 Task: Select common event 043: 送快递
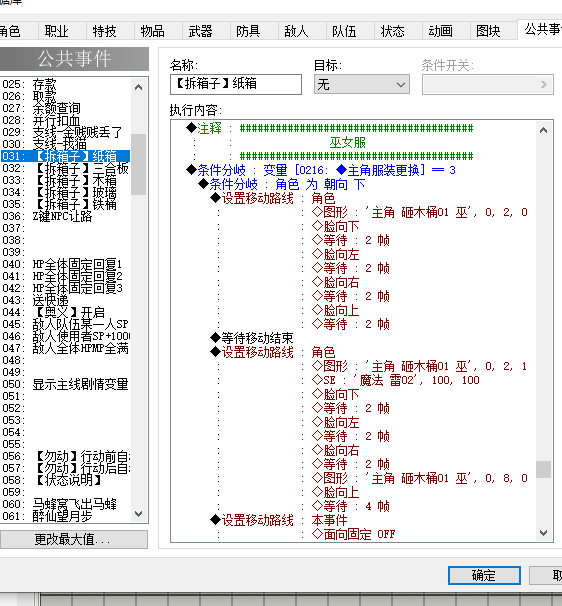[x=65, y=300]
